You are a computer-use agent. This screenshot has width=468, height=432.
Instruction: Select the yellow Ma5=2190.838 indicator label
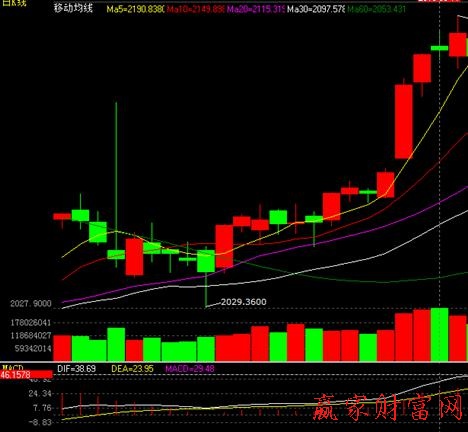point(135,9)
